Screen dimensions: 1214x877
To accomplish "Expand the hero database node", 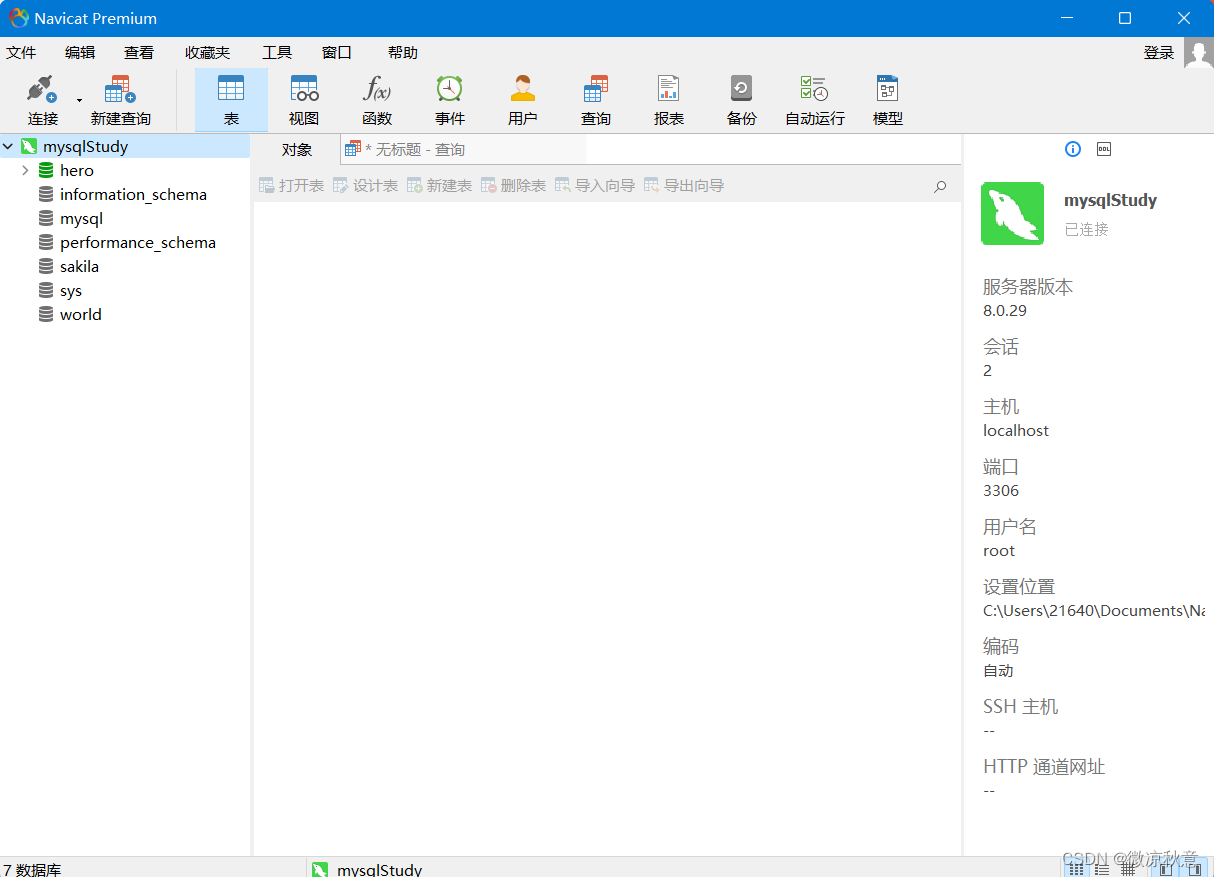I will pos(25,171).
